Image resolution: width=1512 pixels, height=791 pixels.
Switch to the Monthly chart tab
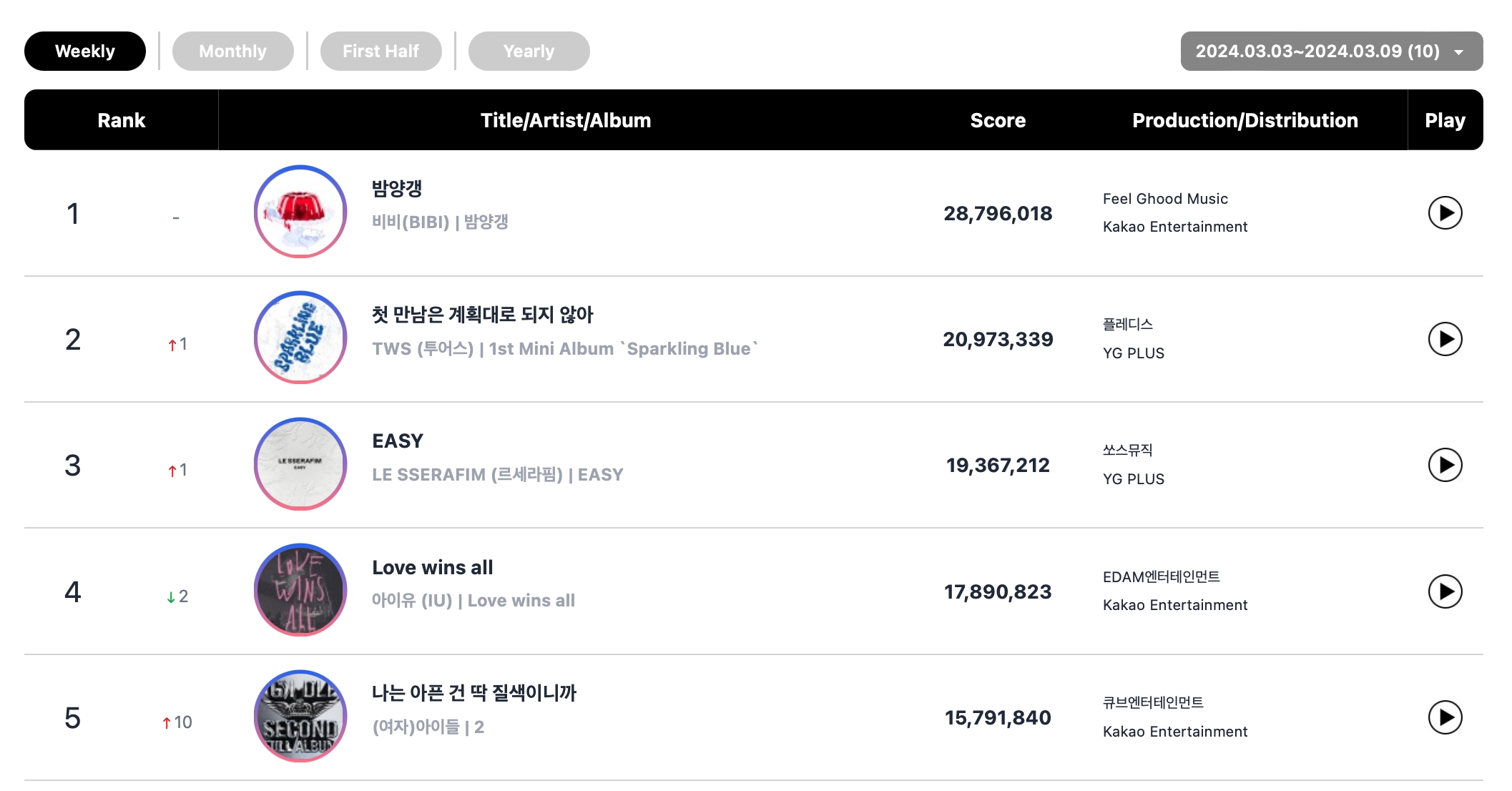[232, 51]
